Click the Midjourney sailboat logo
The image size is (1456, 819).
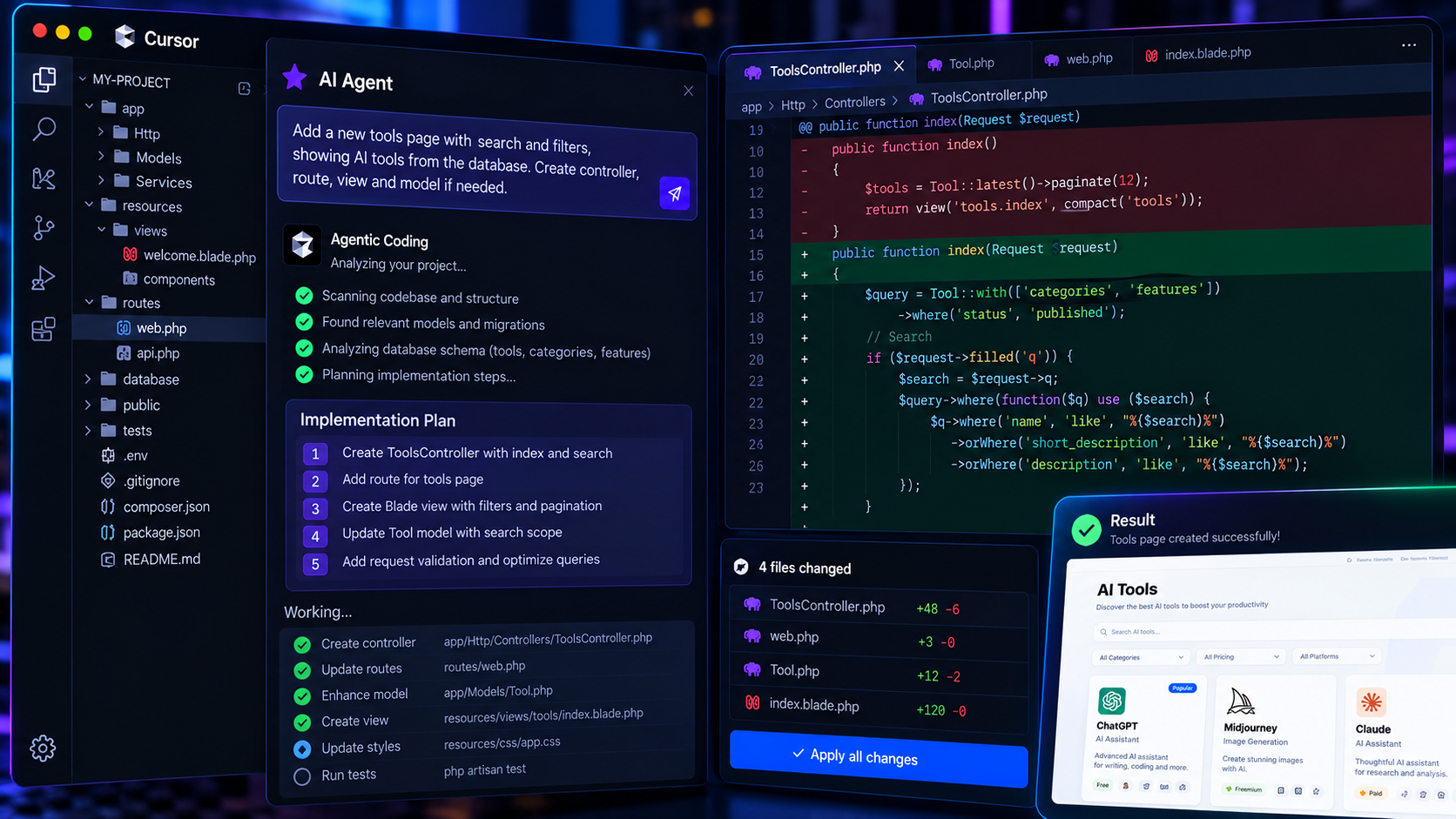coord(1240,702)
